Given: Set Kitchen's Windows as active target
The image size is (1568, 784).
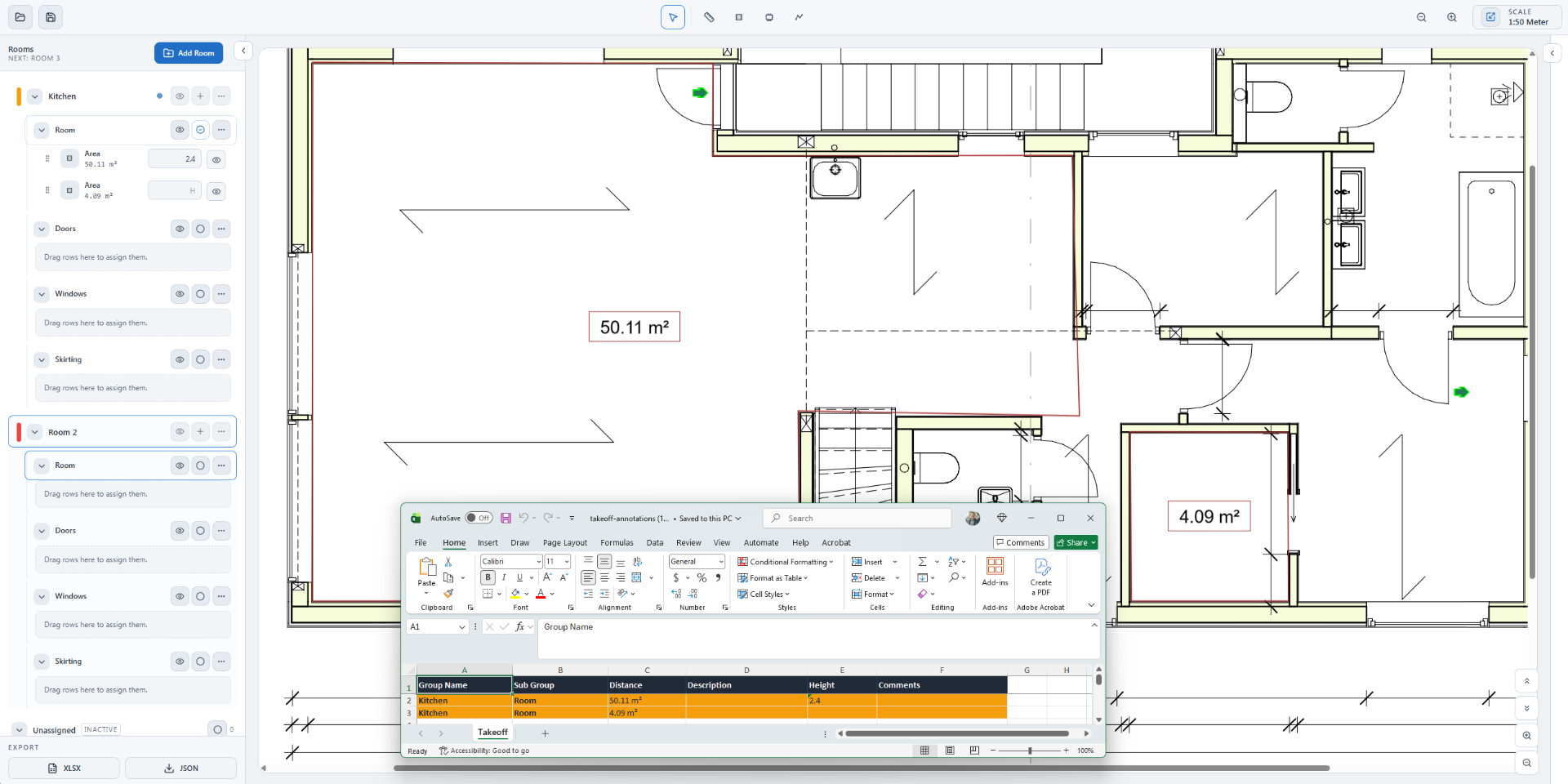Looking at the screenshot, I should click(200, 294).
